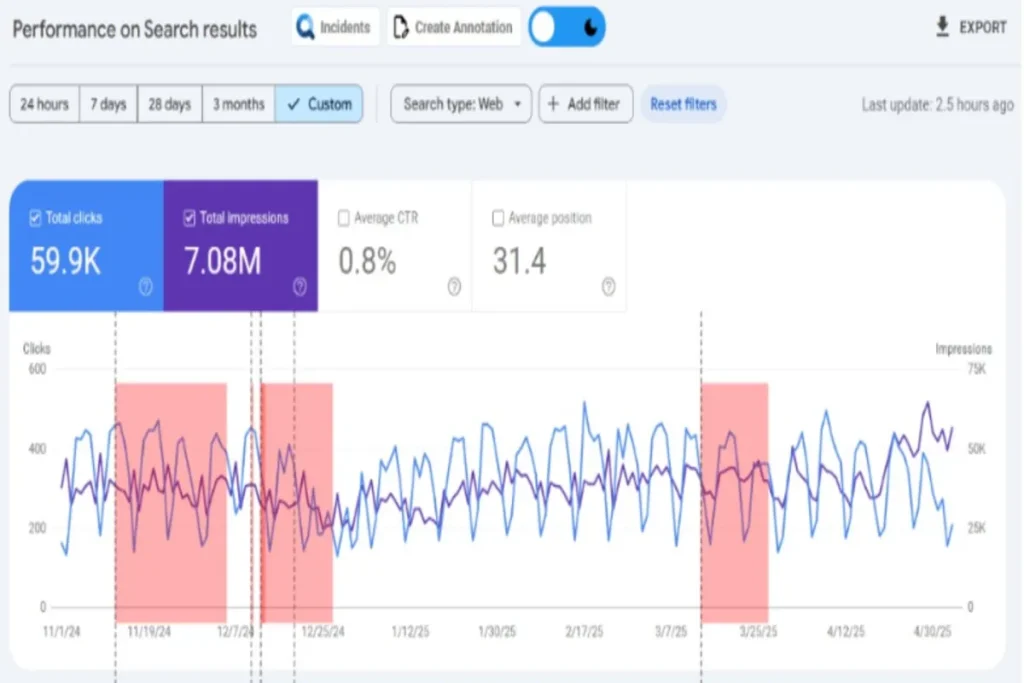Image resolution: width=1024 pixels, height=683 pixels.
Task: Click help icon on Average position card
Action: point(608,287)
